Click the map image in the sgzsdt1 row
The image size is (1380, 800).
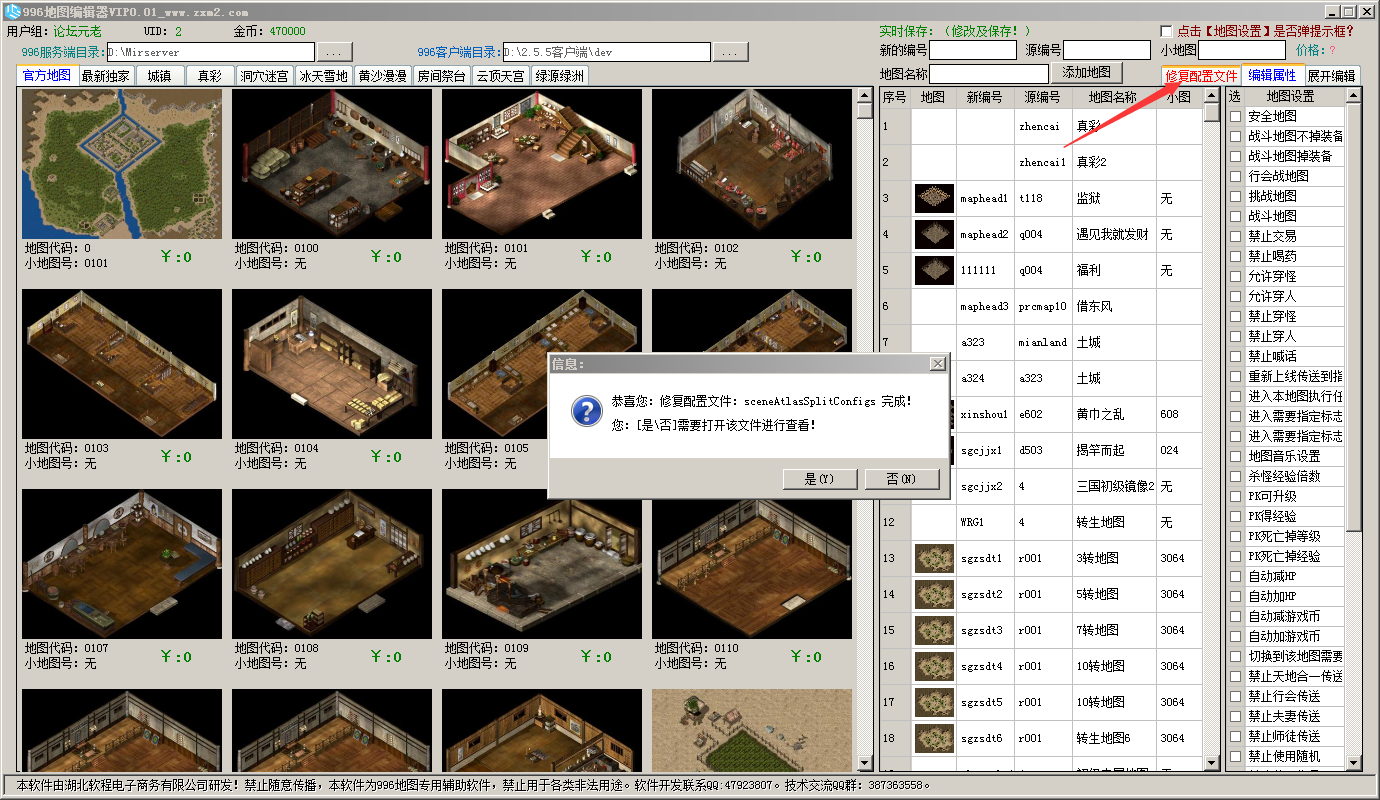pos(934,558)
